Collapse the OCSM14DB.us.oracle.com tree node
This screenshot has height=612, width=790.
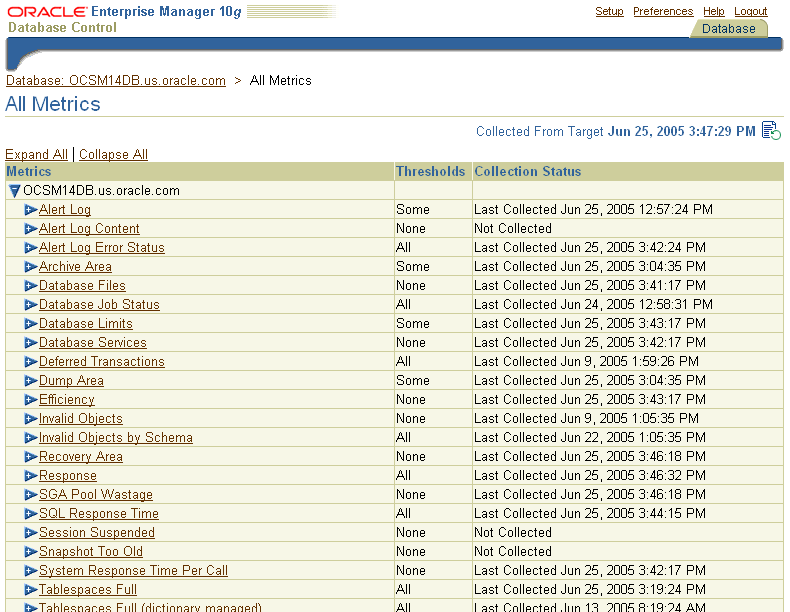tap(15, 191)
